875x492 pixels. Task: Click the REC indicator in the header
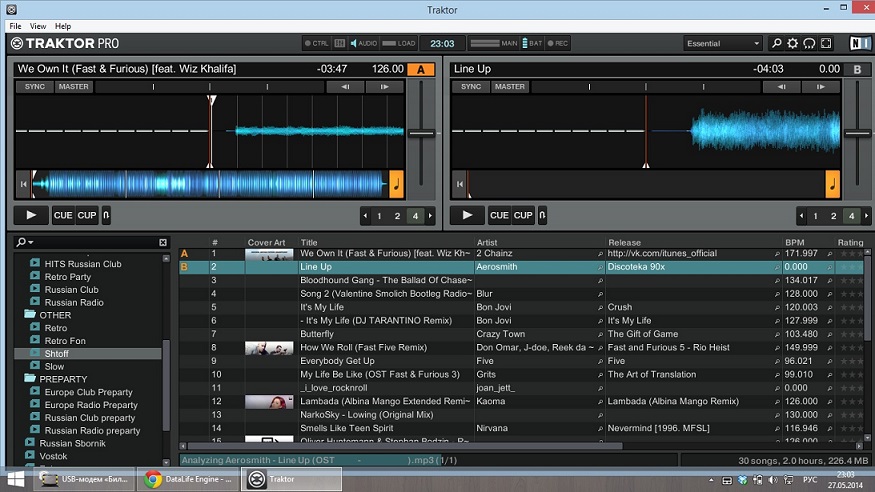(558, 43)
